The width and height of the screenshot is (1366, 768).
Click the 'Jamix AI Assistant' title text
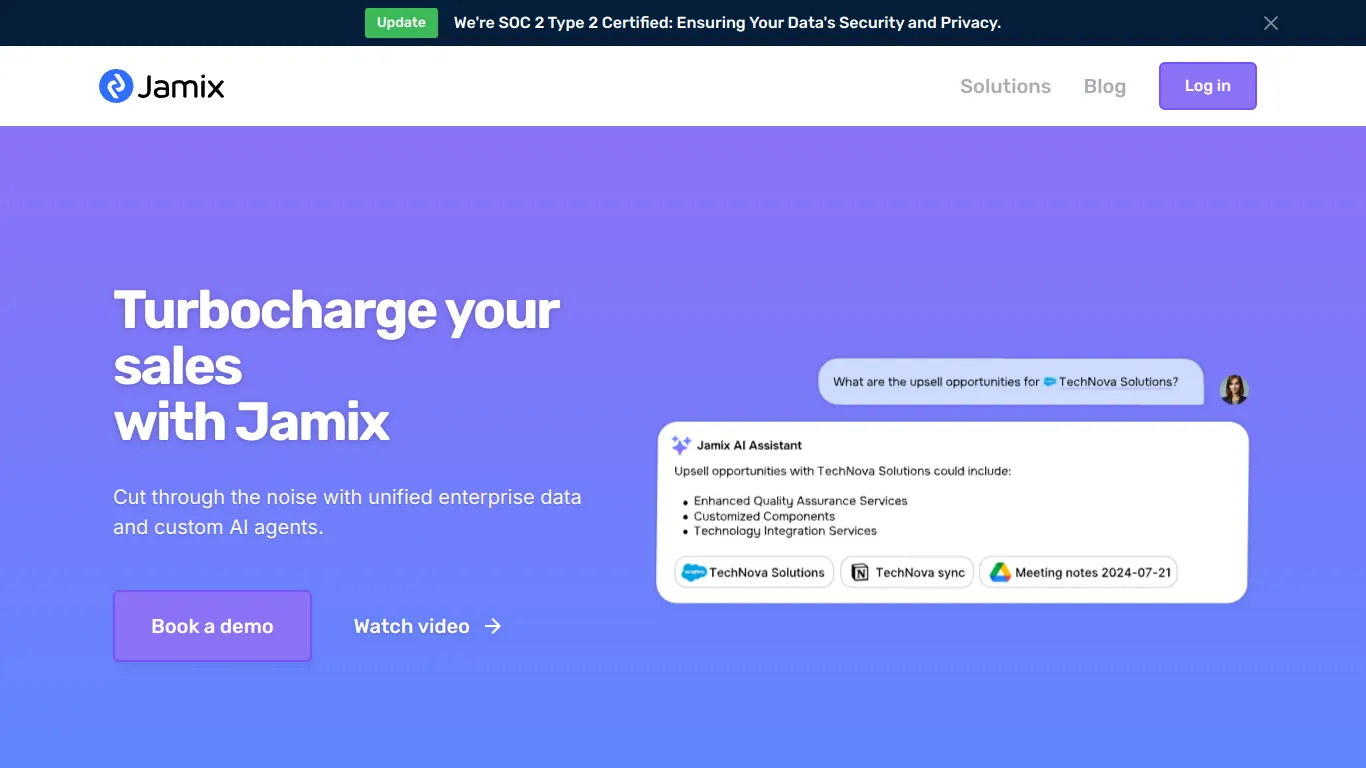coord(749,445)
